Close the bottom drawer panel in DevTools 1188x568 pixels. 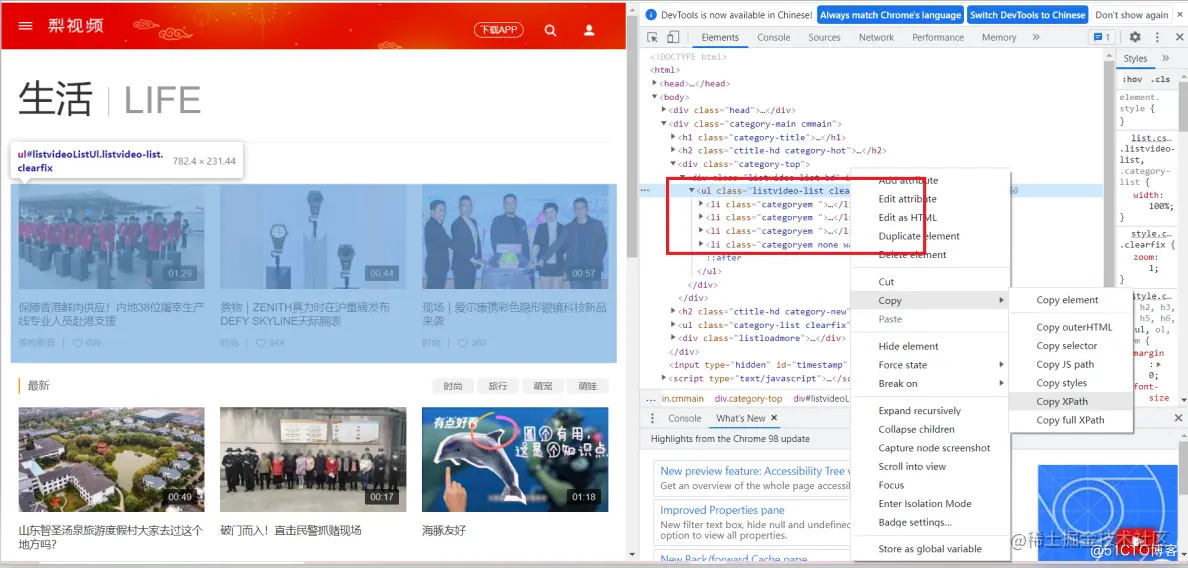[x=1178, y=418]
